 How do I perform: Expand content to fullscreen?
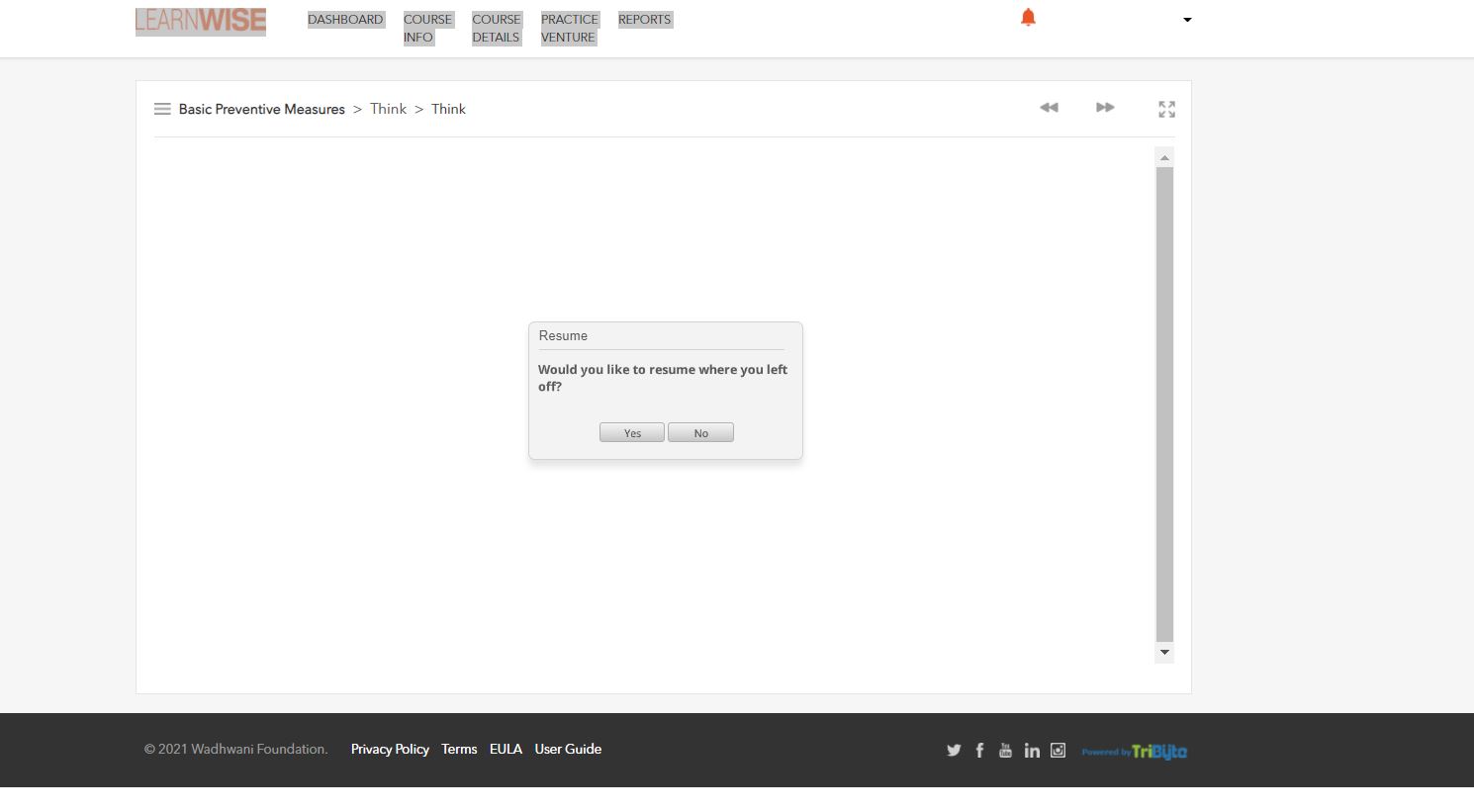pos(1166,109)
